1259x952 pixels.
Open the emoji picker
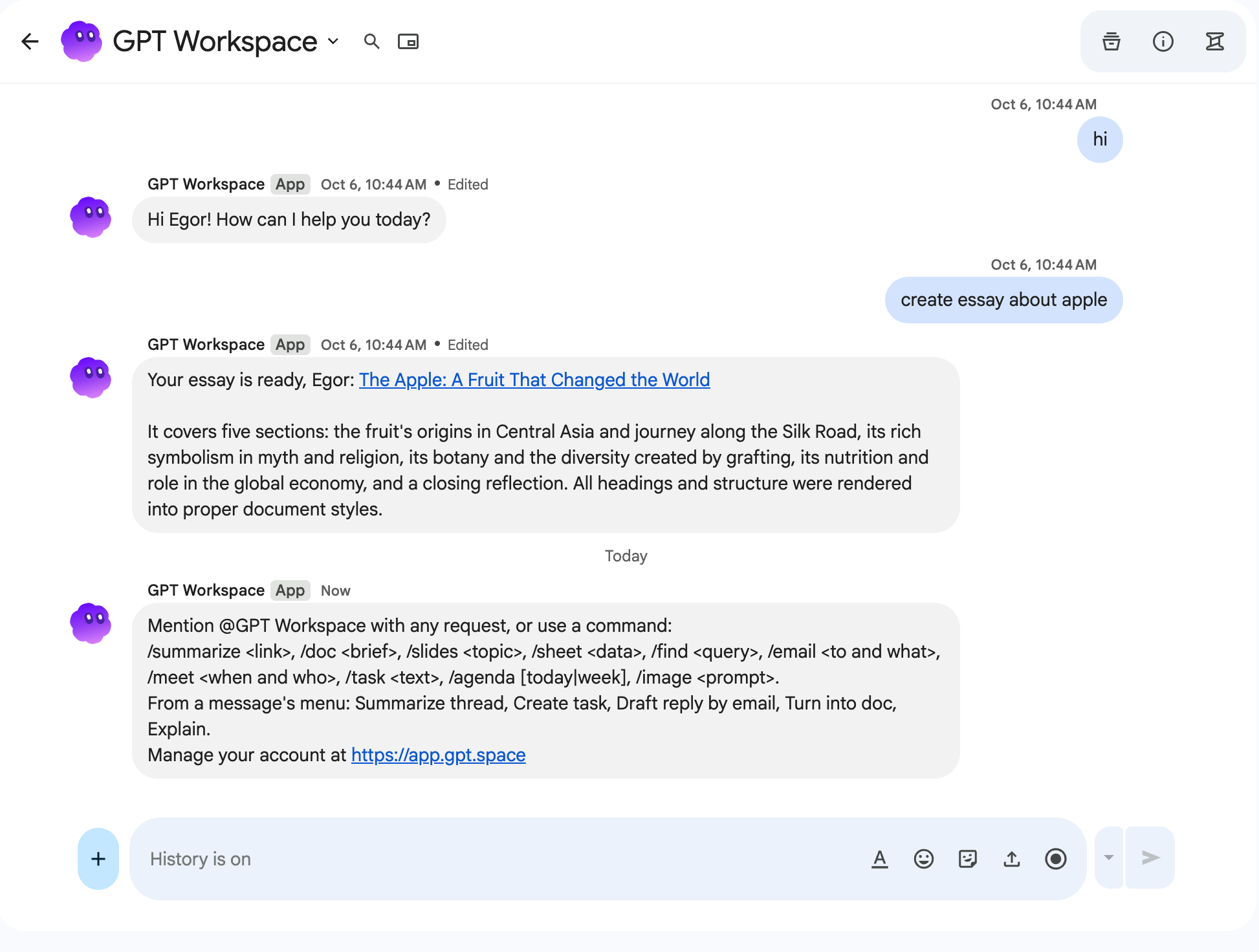[924, 859]
